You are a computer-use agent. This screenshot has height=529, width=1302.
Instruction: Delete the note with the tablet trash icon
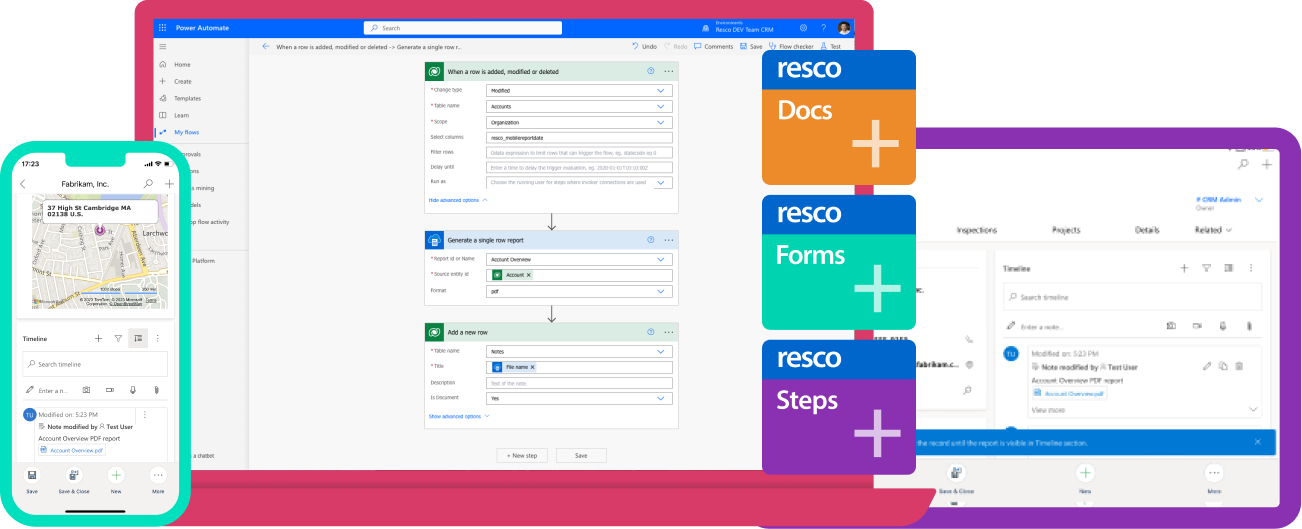pyautogui.click(x=1239, y=367)
